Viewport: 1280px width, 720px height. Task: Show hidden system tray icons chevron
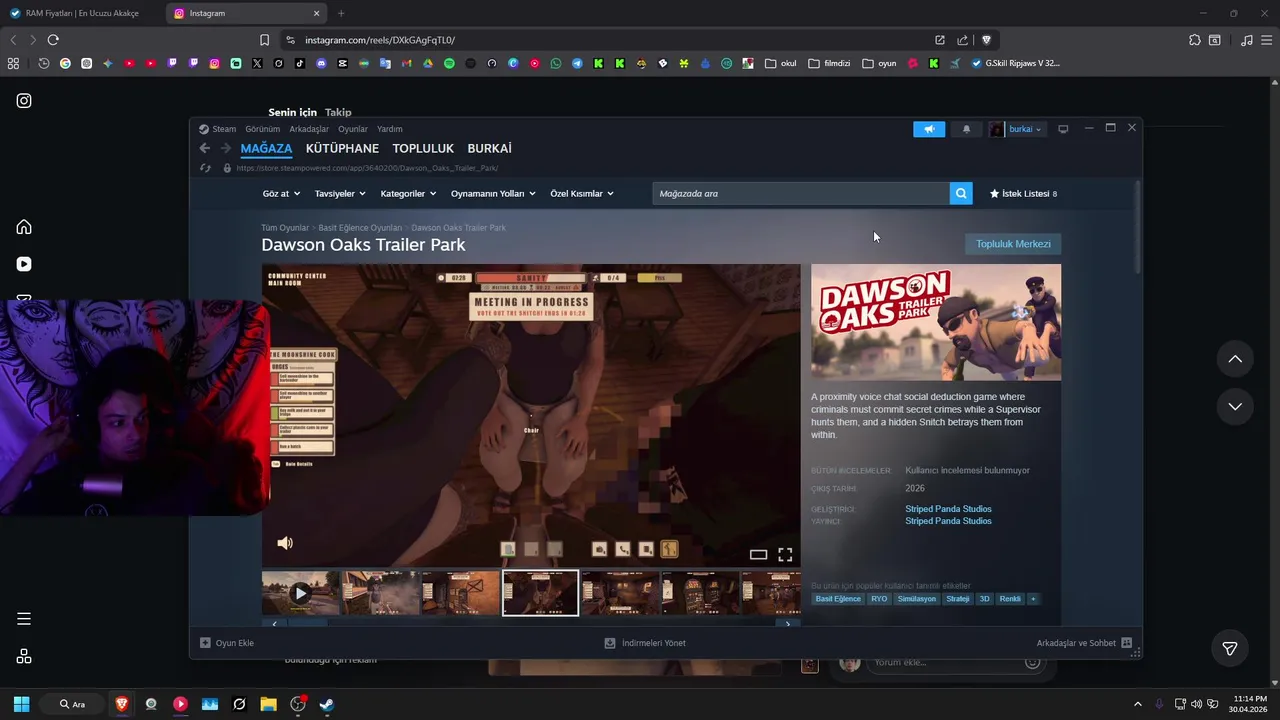tap(1137, 704)
